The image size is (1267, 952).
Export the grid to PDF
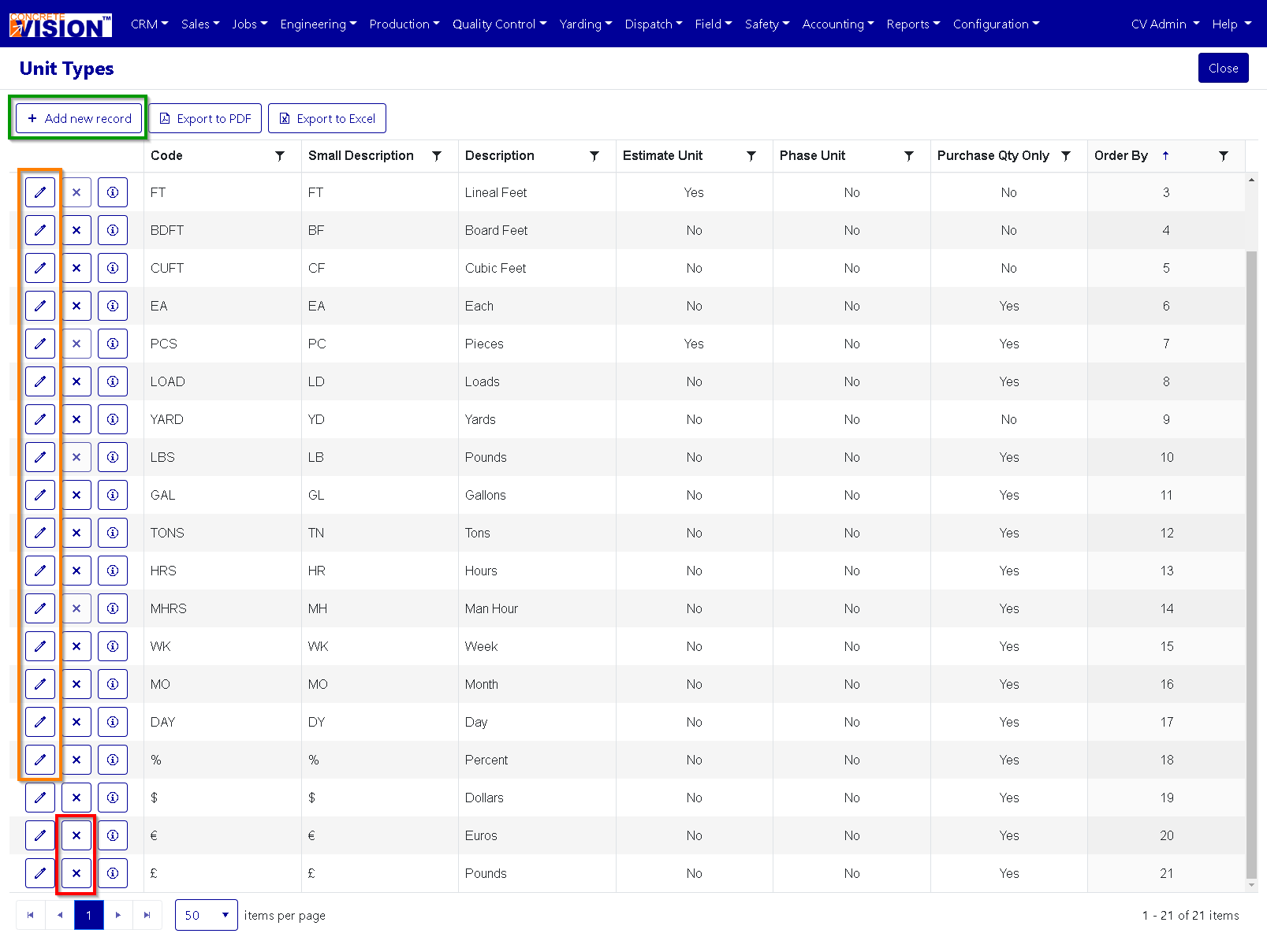[205, 118]
